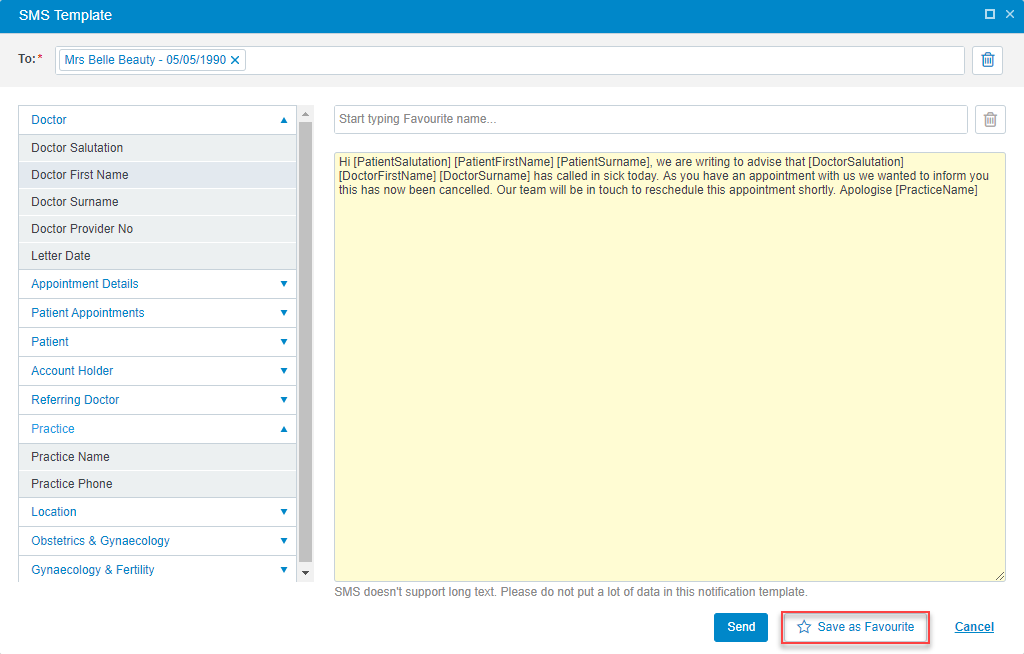Expand the Account Holder section
1024x654 pixels.
(157, 371)
